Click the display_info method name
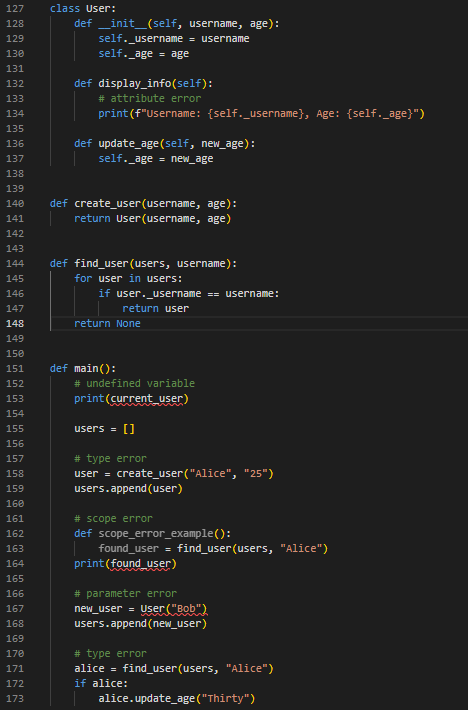 [x=134, y=84]
